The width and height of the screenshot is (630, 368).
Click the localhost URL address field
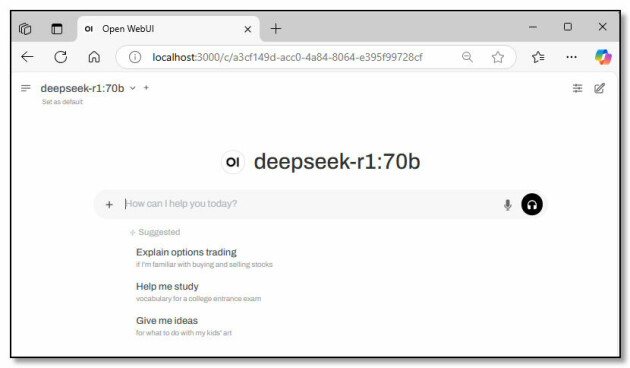[287, 57]
